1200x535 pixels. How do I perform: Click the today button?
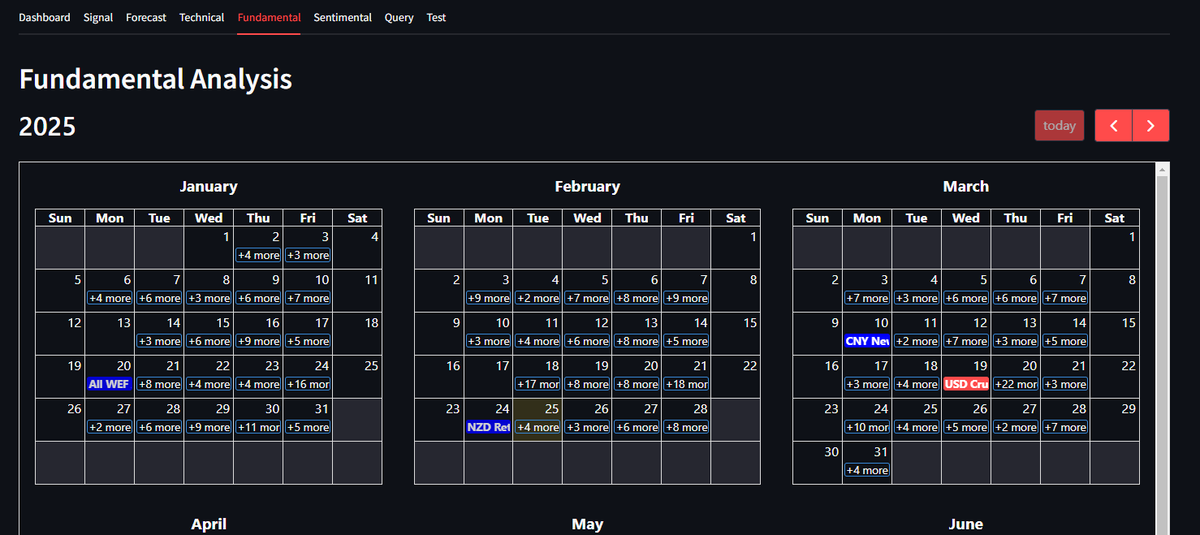tap(1059, 125)
